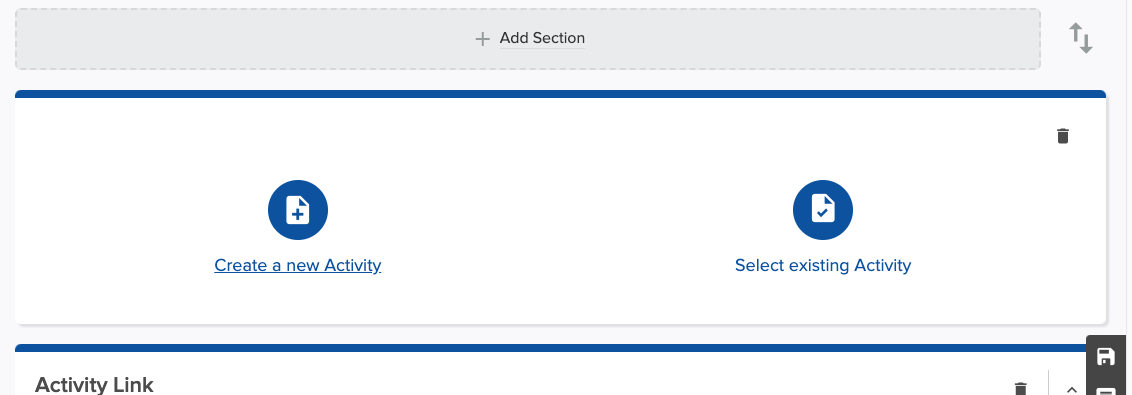
Task: Click the Add Section label text
Action: (542, 38)
